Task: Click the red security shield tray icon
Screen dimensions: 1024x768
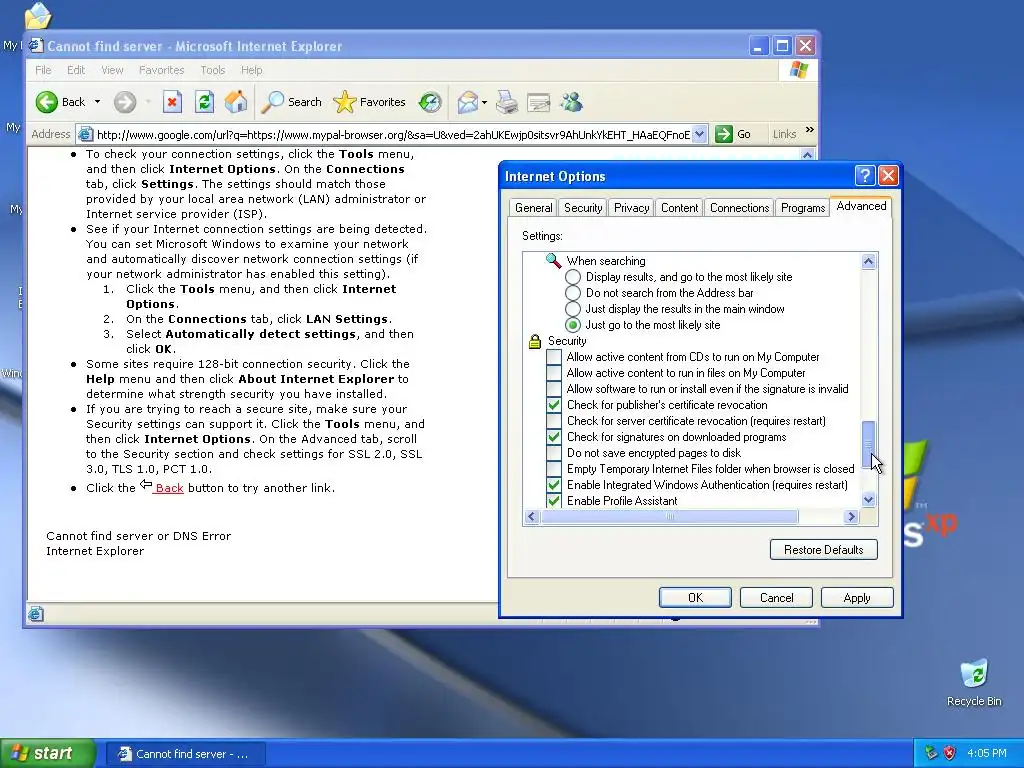Action: tap(950, 753)
